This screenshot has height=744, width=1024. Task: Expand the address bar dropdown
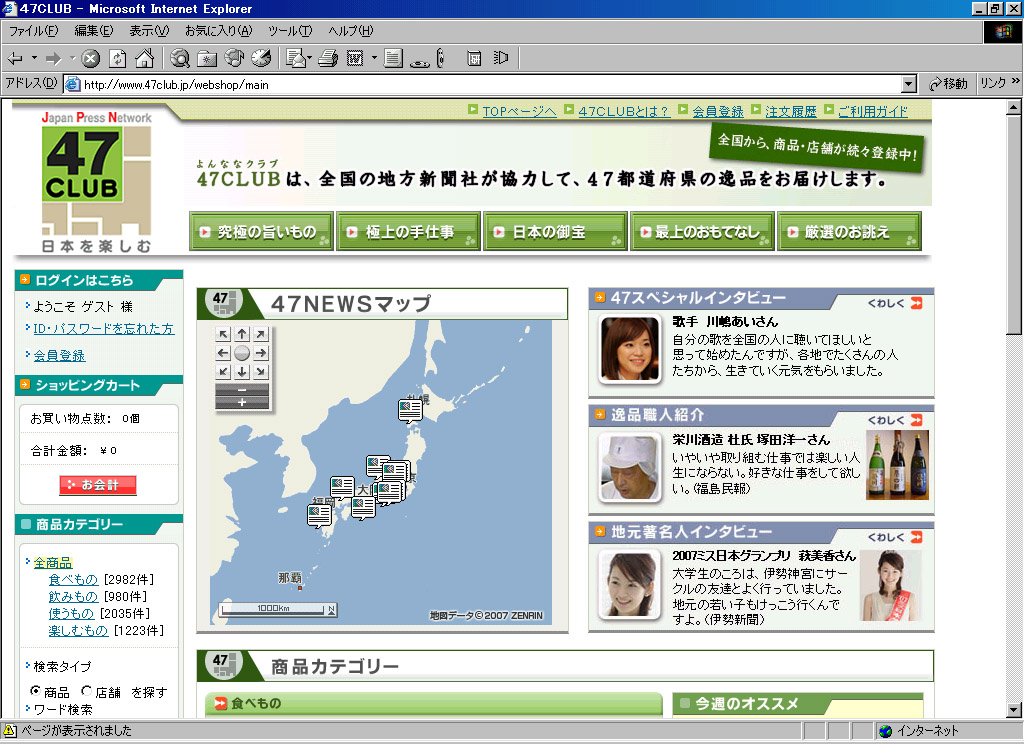pyautogui.click(x=908, y=84)
